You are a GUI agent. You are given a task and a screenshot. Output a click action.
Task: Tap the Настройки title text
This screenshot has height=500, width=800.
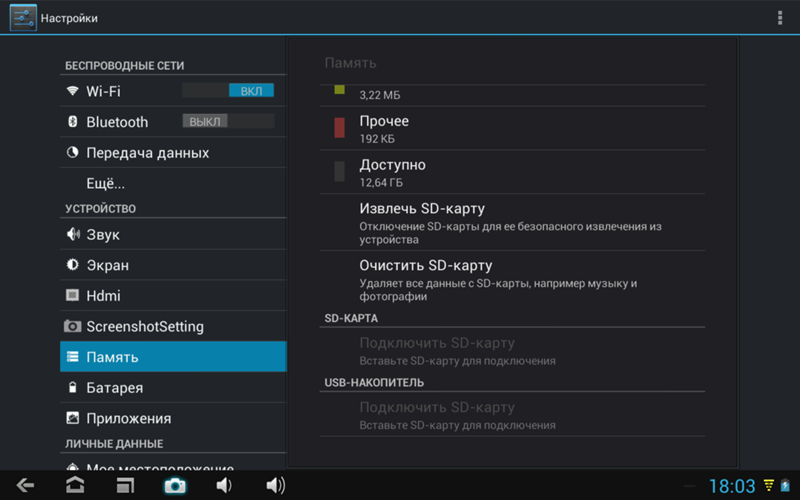(x=69, y=18)
